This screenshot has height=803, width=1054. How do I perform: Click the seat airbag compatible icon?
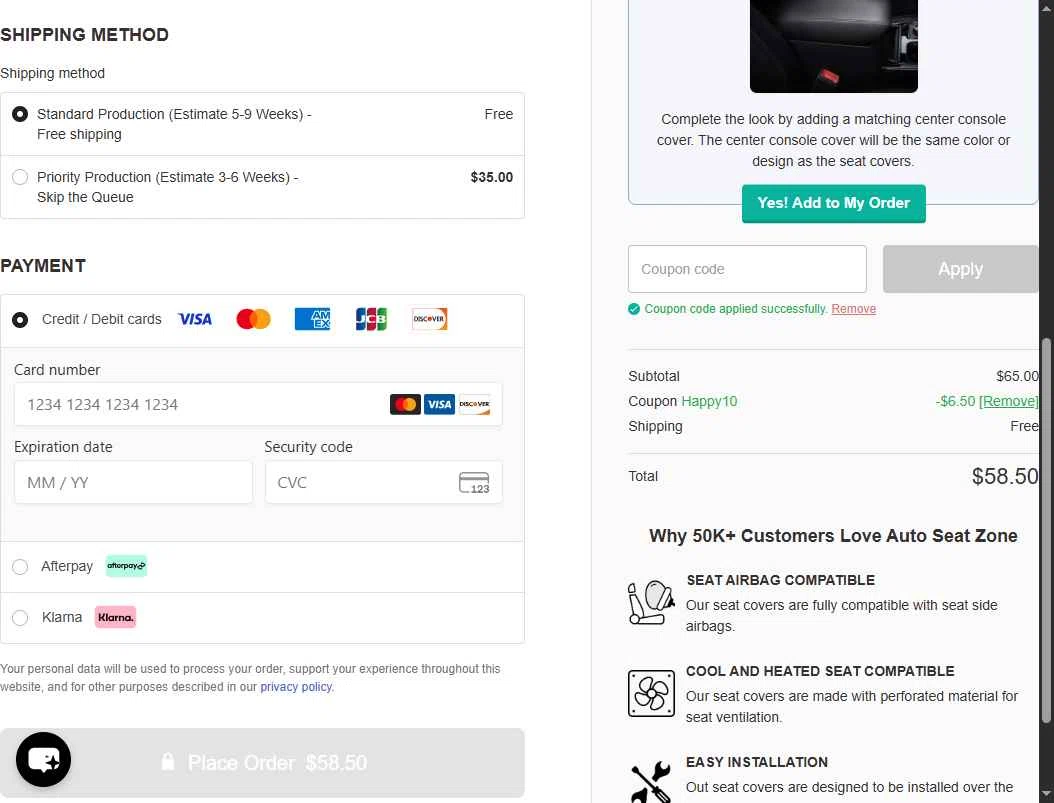[x=651, y=602]
